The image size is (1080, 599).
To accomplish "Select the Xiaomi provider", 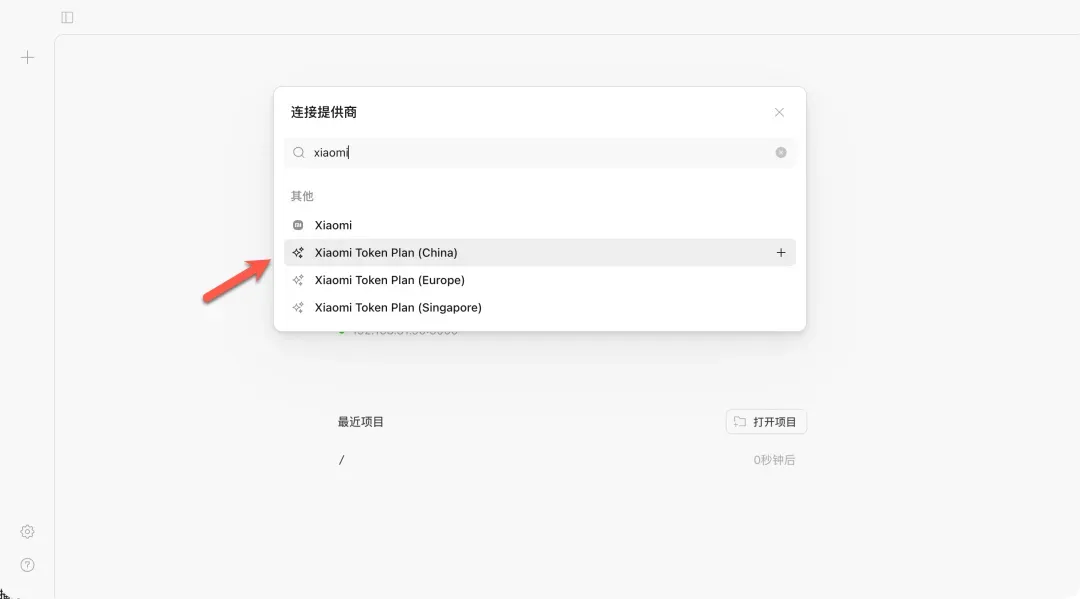I will [x=540, y=225].
